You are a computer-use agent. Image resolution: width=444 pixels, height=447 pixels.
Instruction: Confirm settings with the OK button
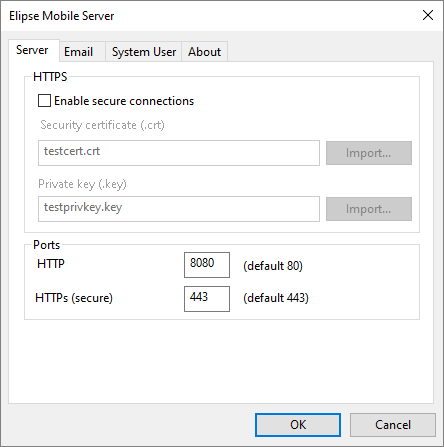[x=298, y=425]
